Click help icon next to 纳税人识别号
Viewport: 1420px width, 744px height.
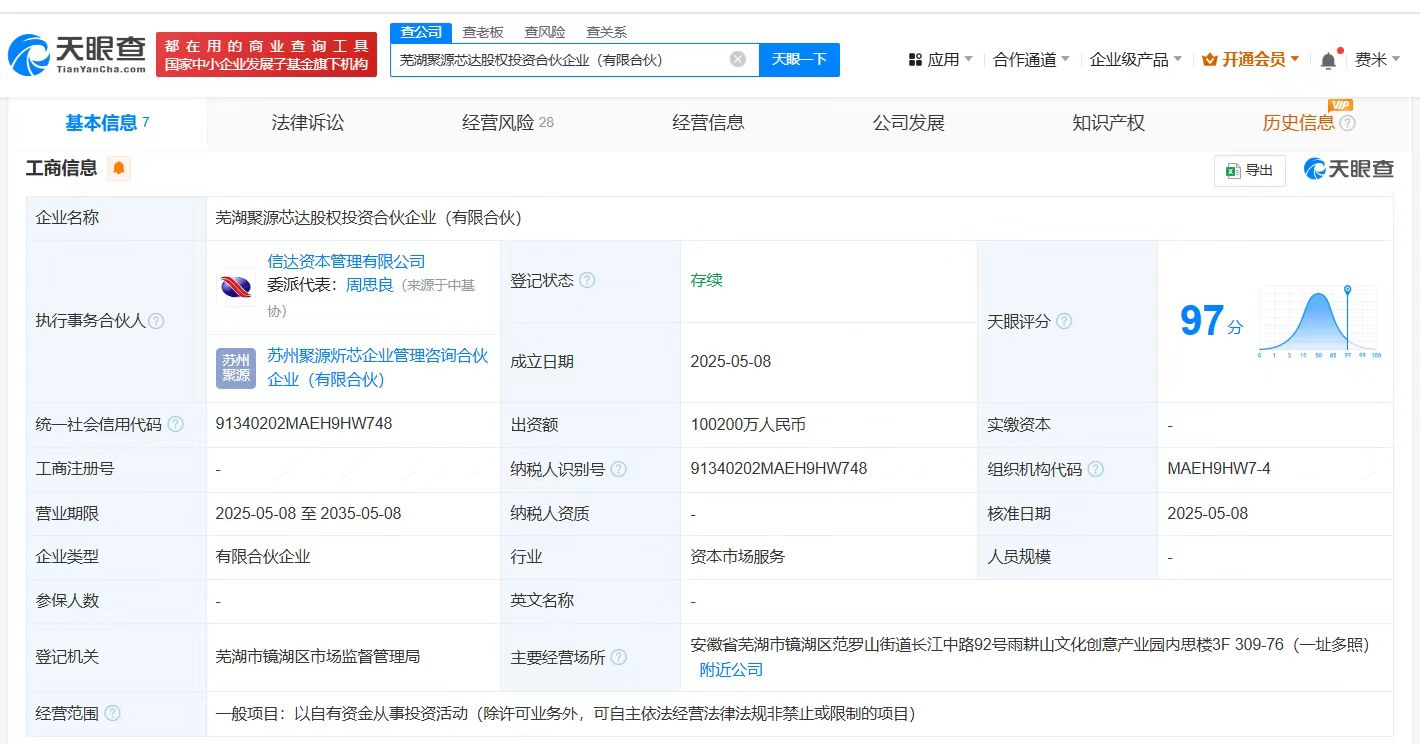click(x=619, y=469)
